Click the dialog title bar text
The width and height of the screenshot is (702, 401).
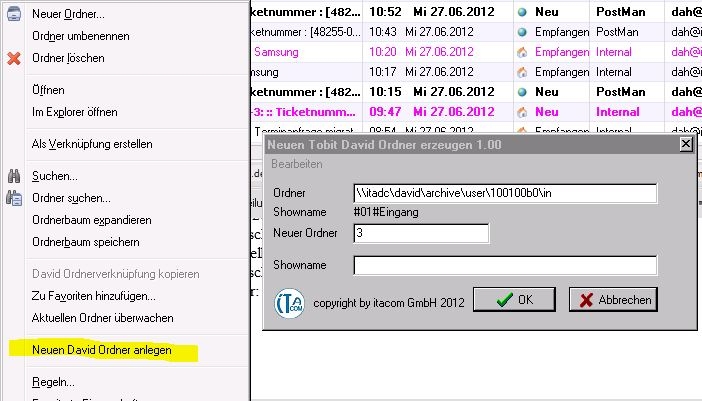tap(384, 145)
